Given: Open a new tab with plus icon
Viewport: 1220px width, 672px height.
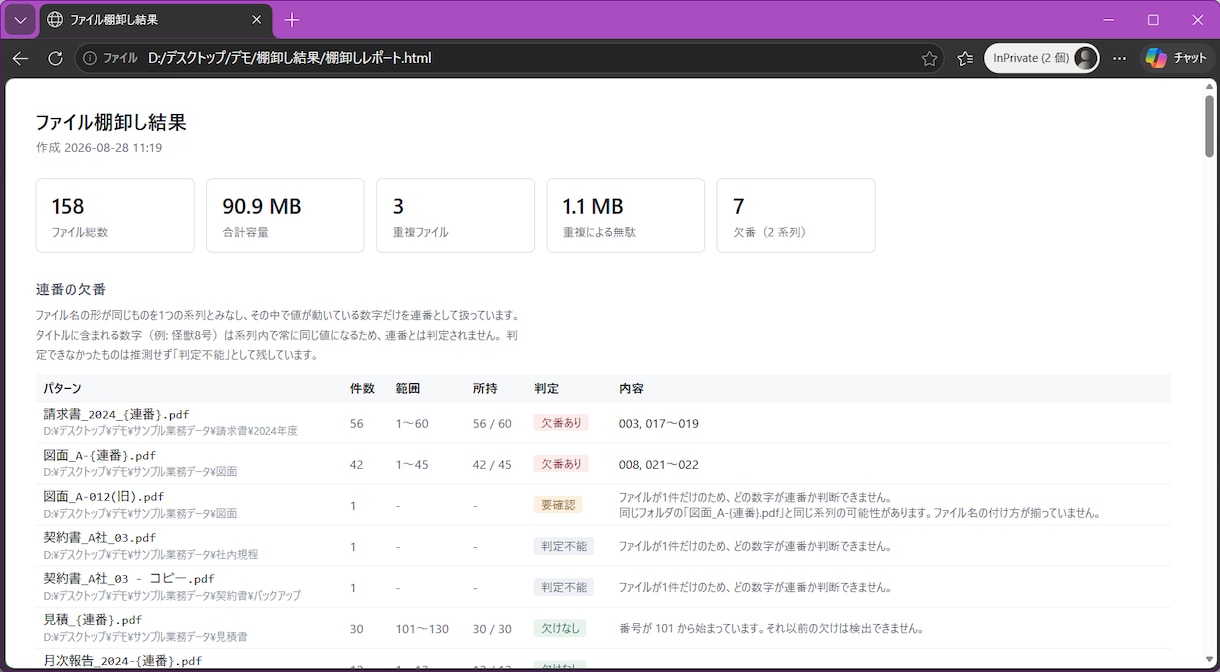Looking at the screenshot, I should [x=292, y=20].
